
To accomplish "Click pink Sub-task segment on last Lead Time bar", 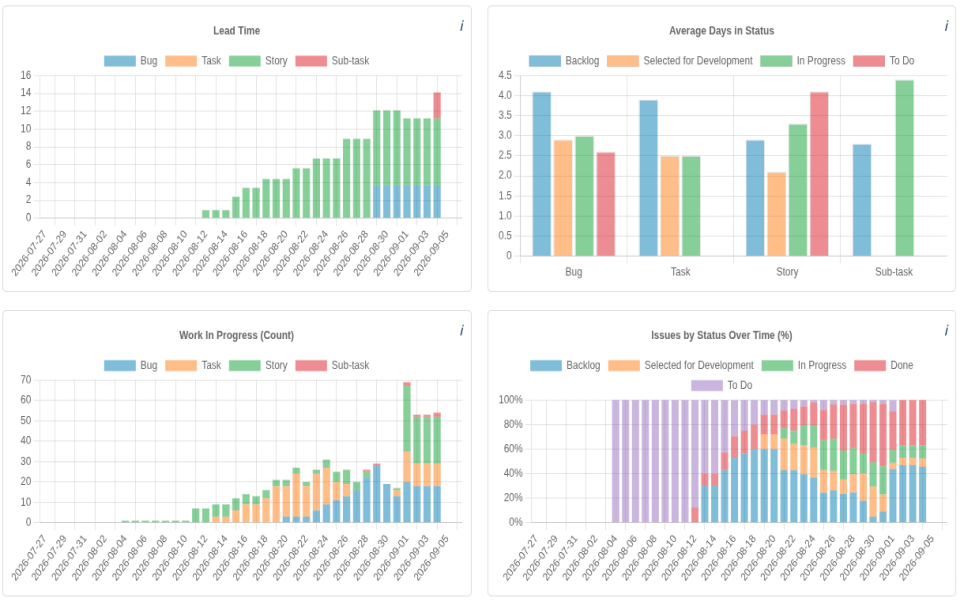I will (437, 105).
